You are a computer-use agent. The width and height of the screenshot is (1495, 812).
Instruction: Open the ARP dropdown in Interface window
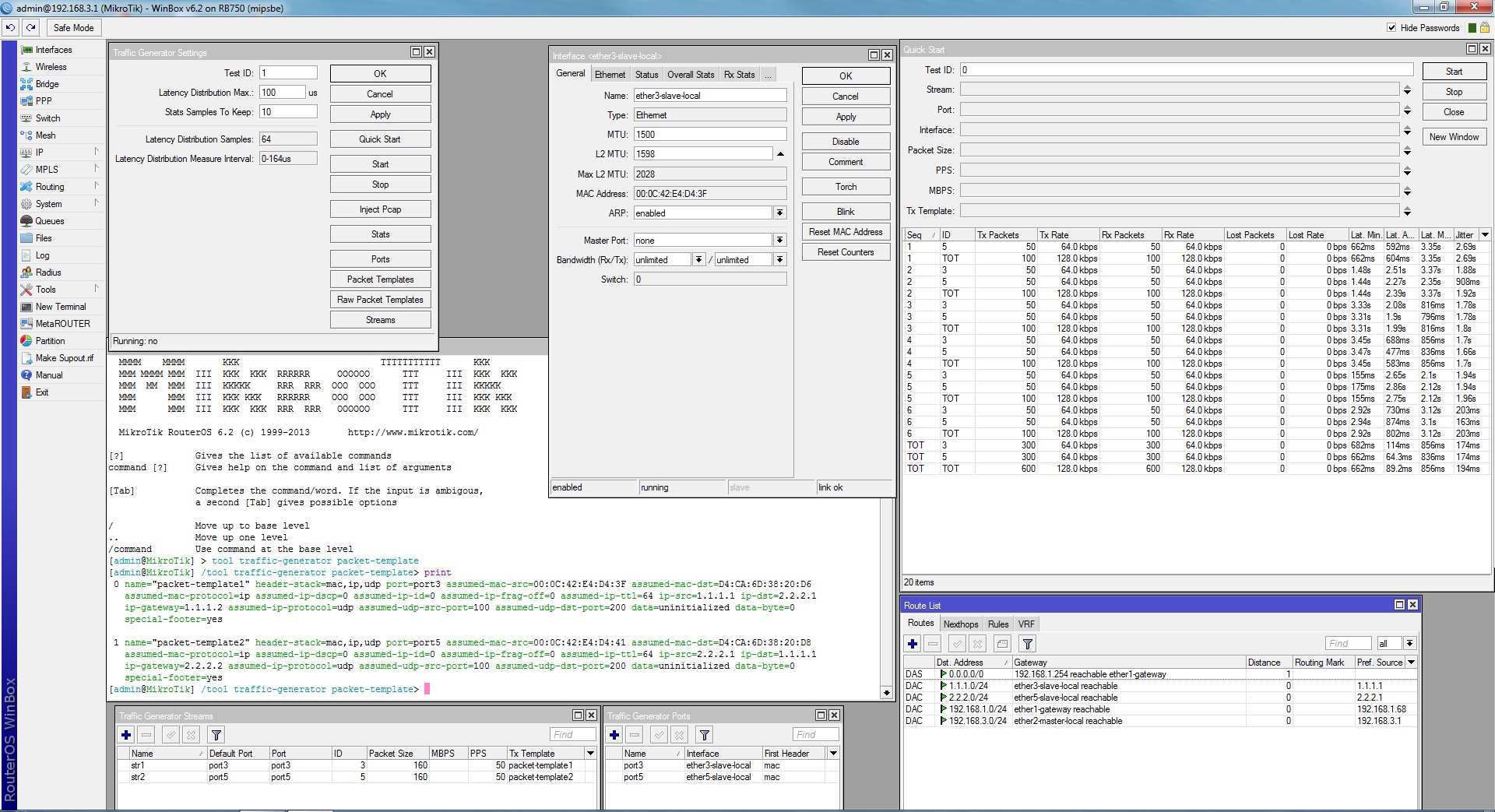click(779, 213)
